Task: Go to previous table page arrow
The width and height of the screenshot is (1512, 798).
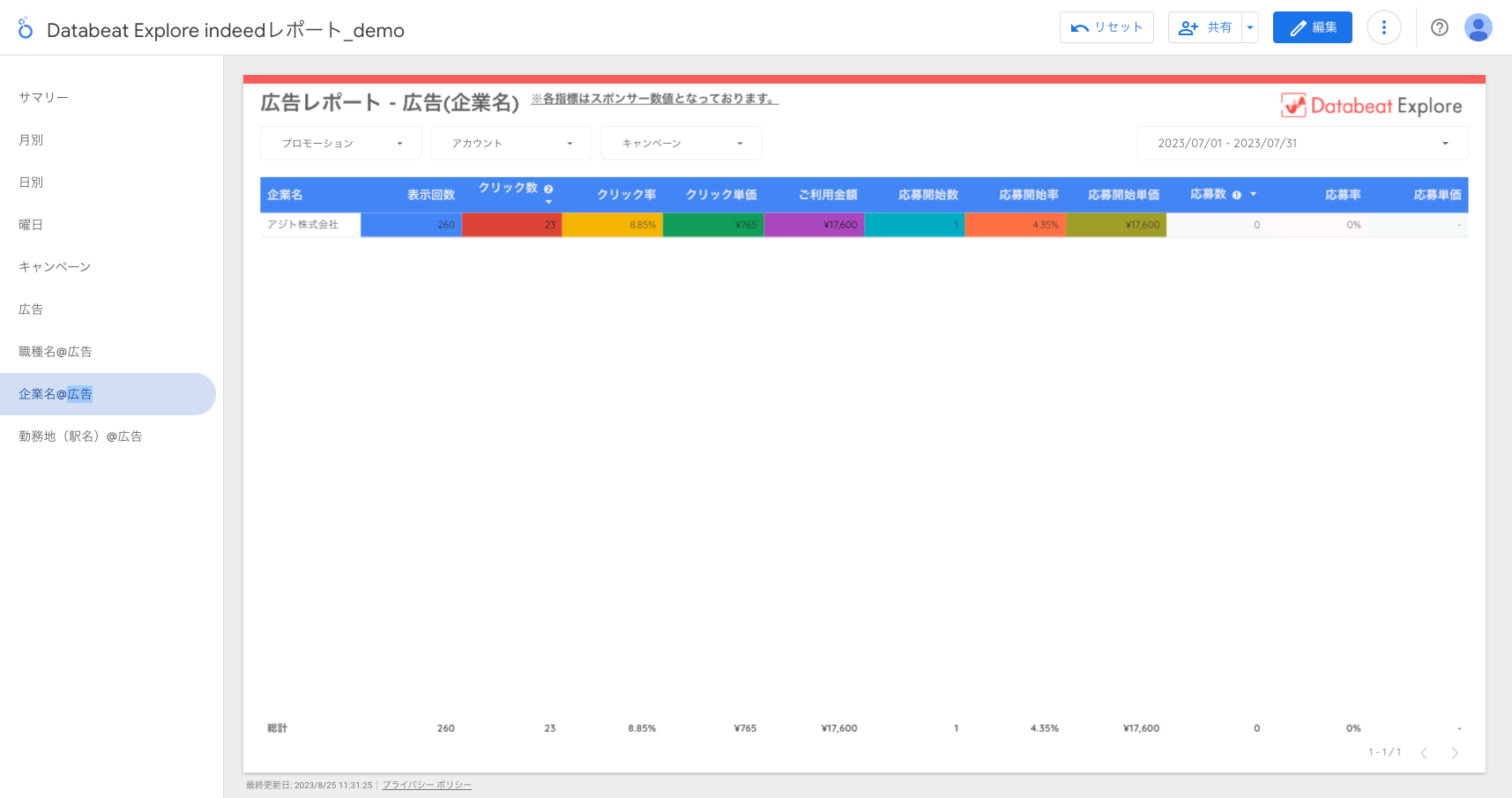Action: click(1424, 752)
